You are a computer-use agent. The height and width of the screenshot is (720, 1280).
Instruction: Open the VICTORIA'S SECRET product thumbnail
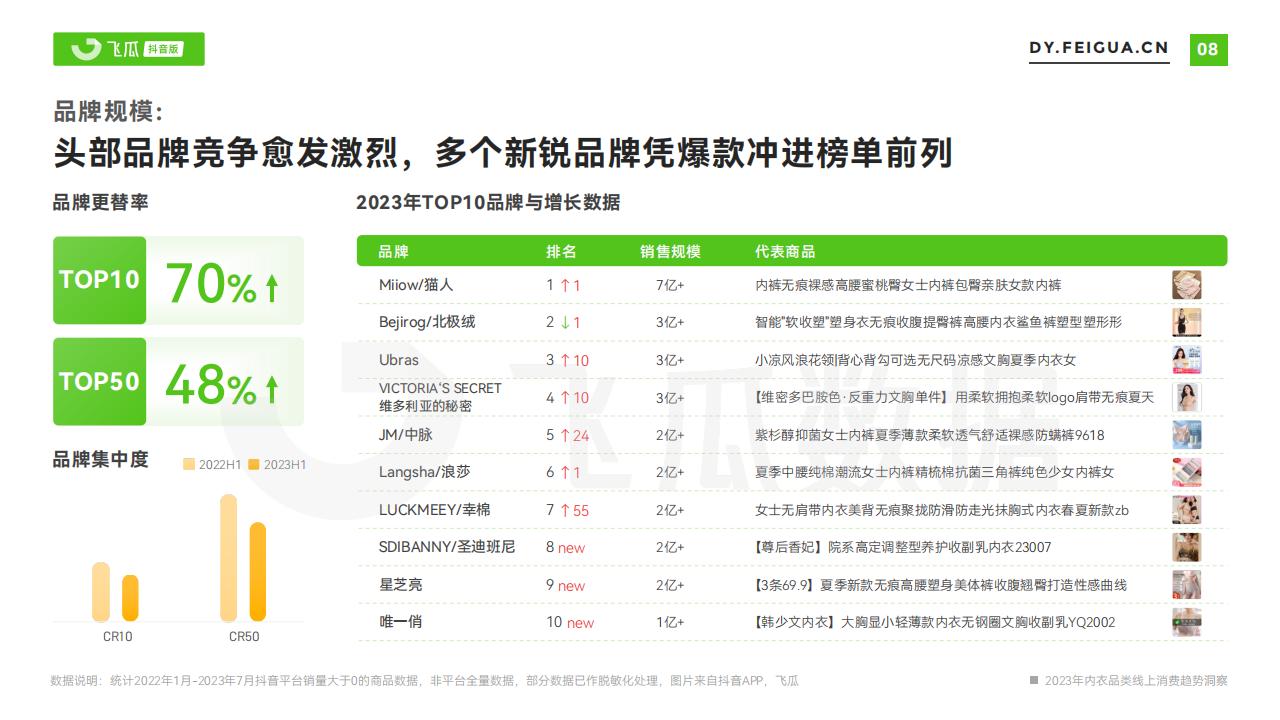tap(1187, 397)
